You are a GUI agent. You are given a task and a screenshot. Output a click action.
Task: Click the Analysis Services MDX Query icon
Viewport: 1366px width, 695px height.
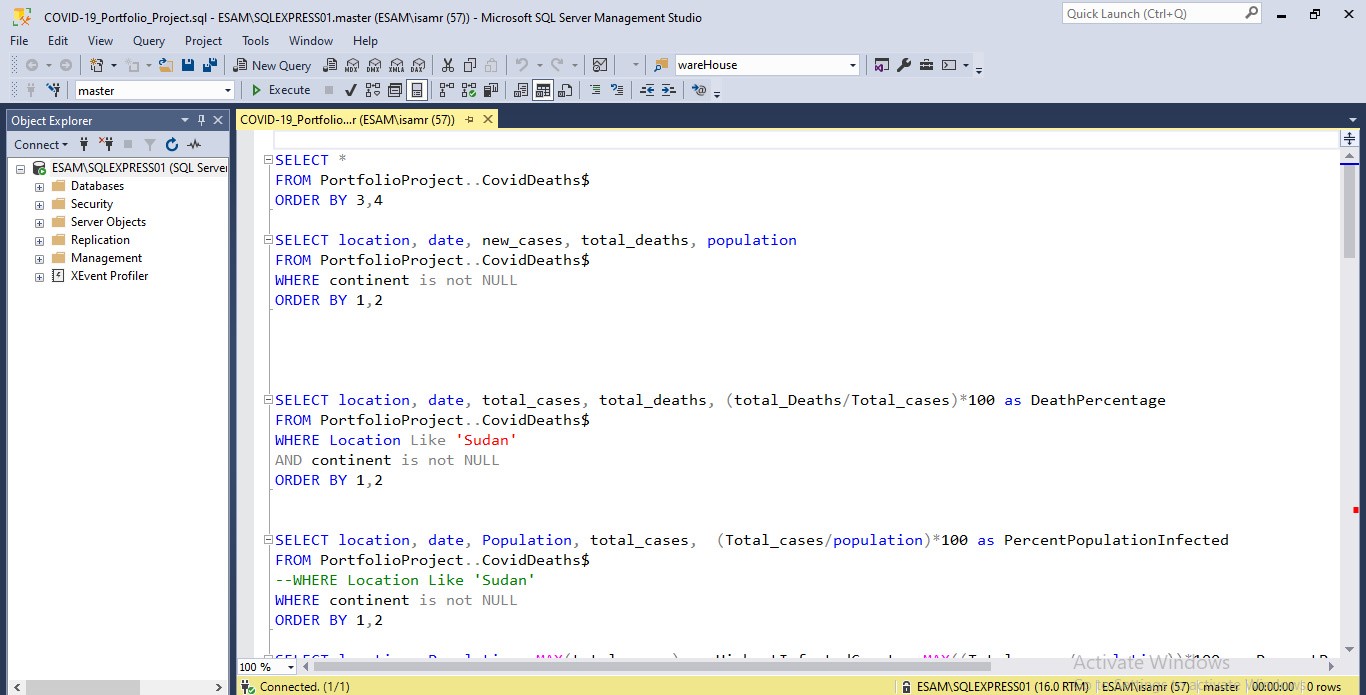tap(352, 65)
